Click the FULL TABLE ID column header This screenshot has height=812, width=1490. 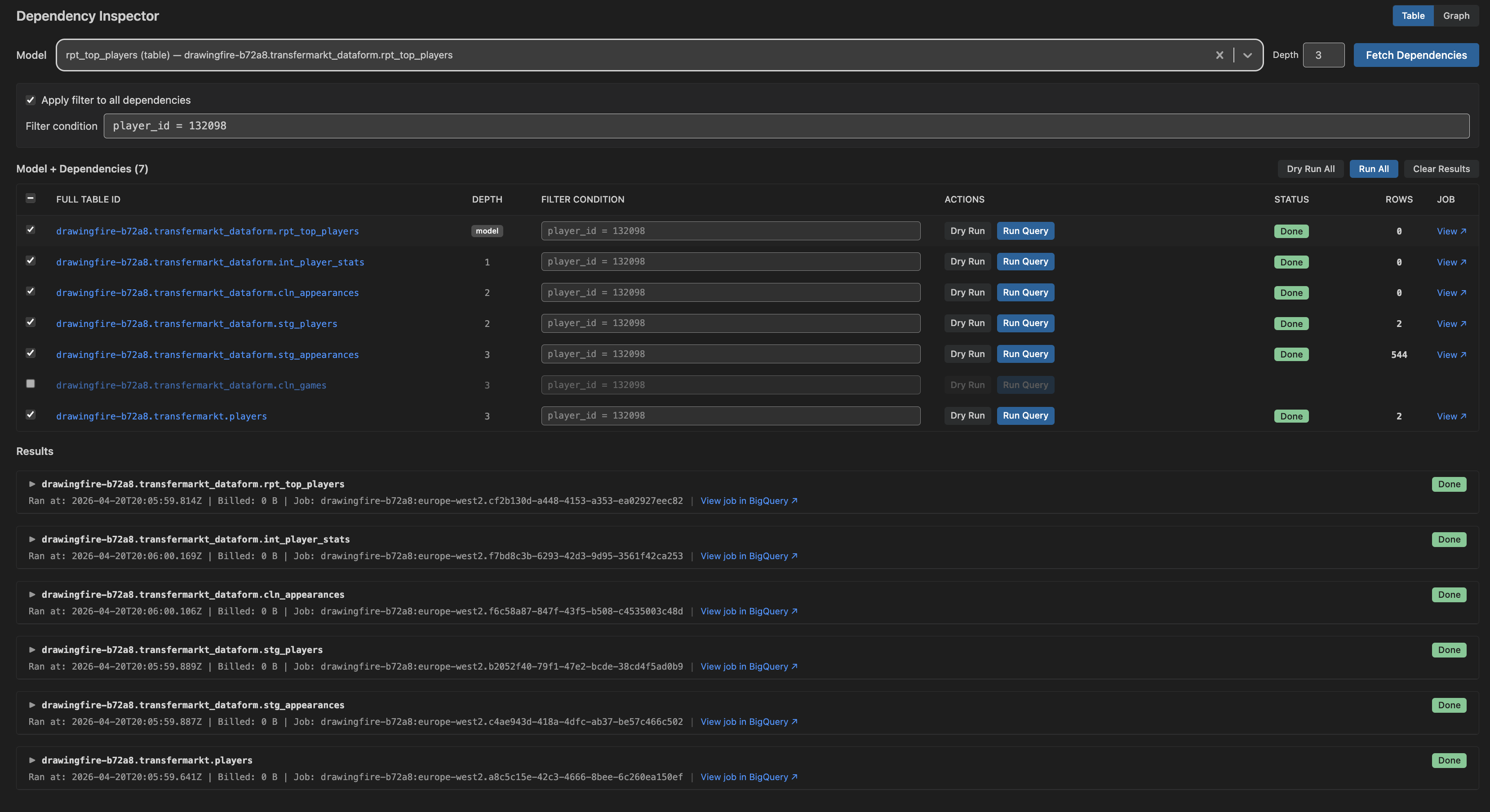point(88,199)
